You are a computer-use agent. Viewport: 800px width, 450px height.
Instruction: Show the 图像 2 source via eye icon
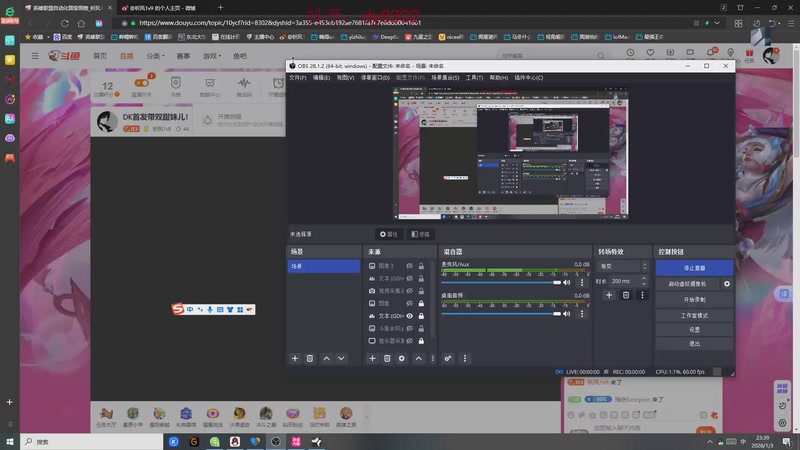tap(410, 266)
